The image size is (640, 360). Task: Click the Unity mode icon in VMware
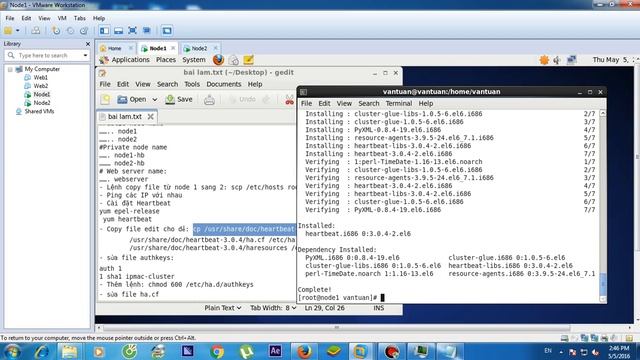(x=147, y=31)
